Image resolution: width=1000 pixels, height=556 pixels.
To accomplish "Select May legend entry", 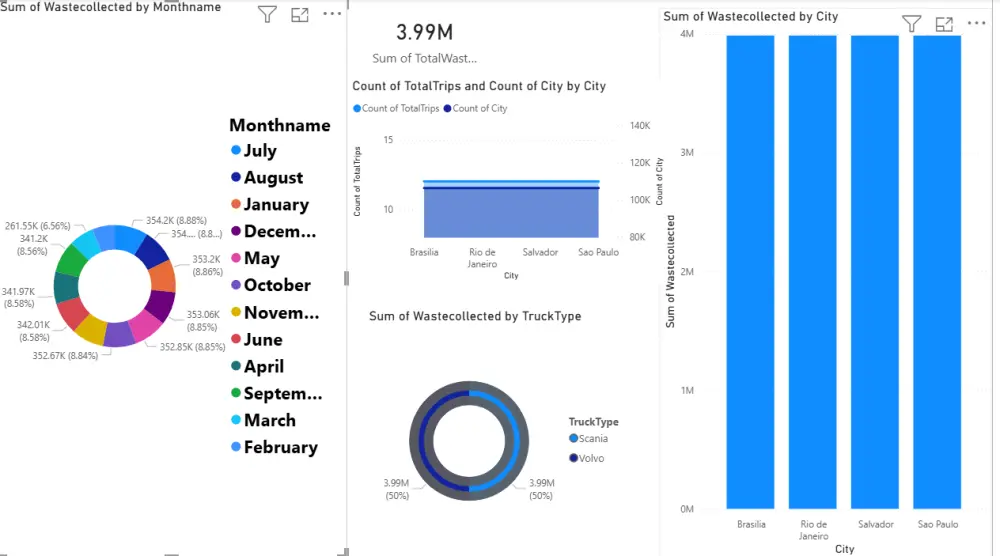I will 255,258.
